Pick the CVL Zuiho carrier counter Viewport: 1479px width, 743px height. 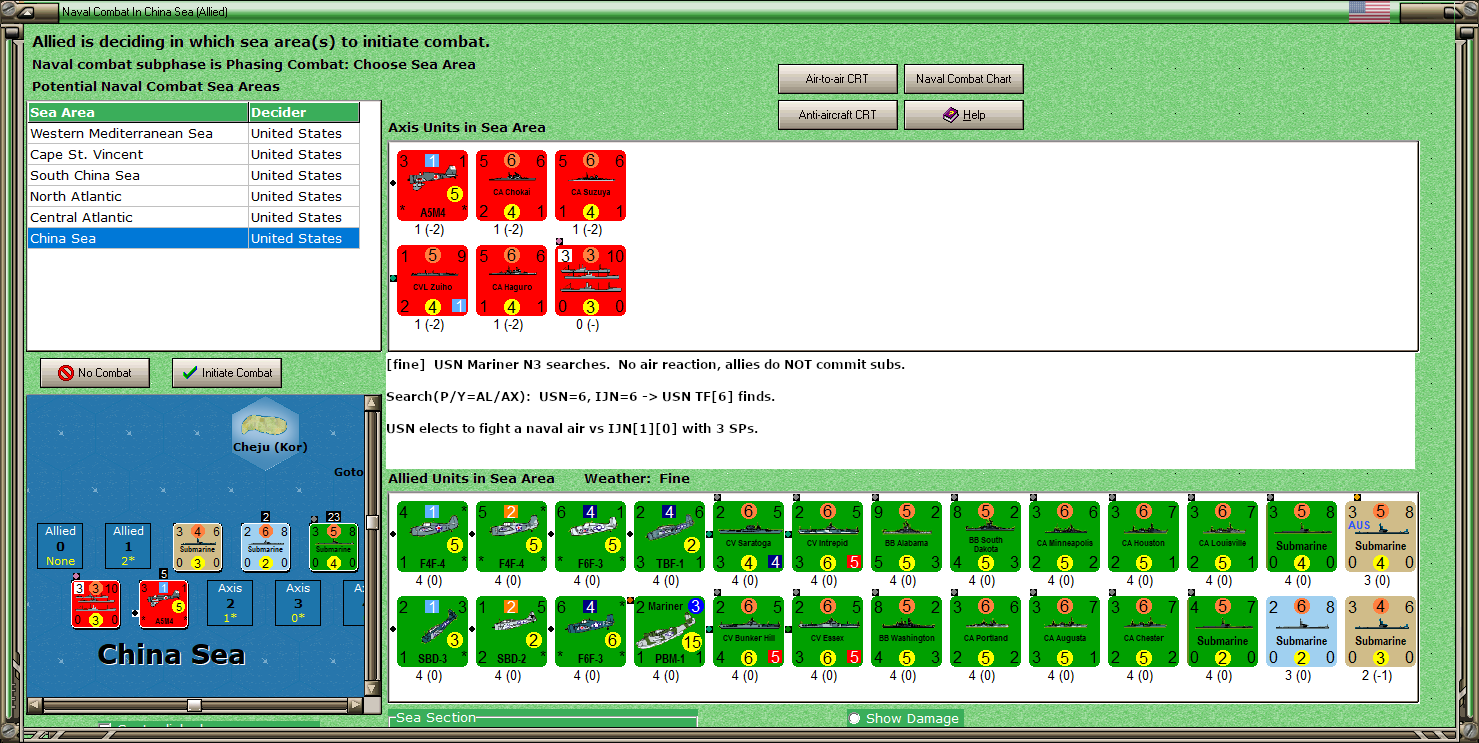point(432,280)
